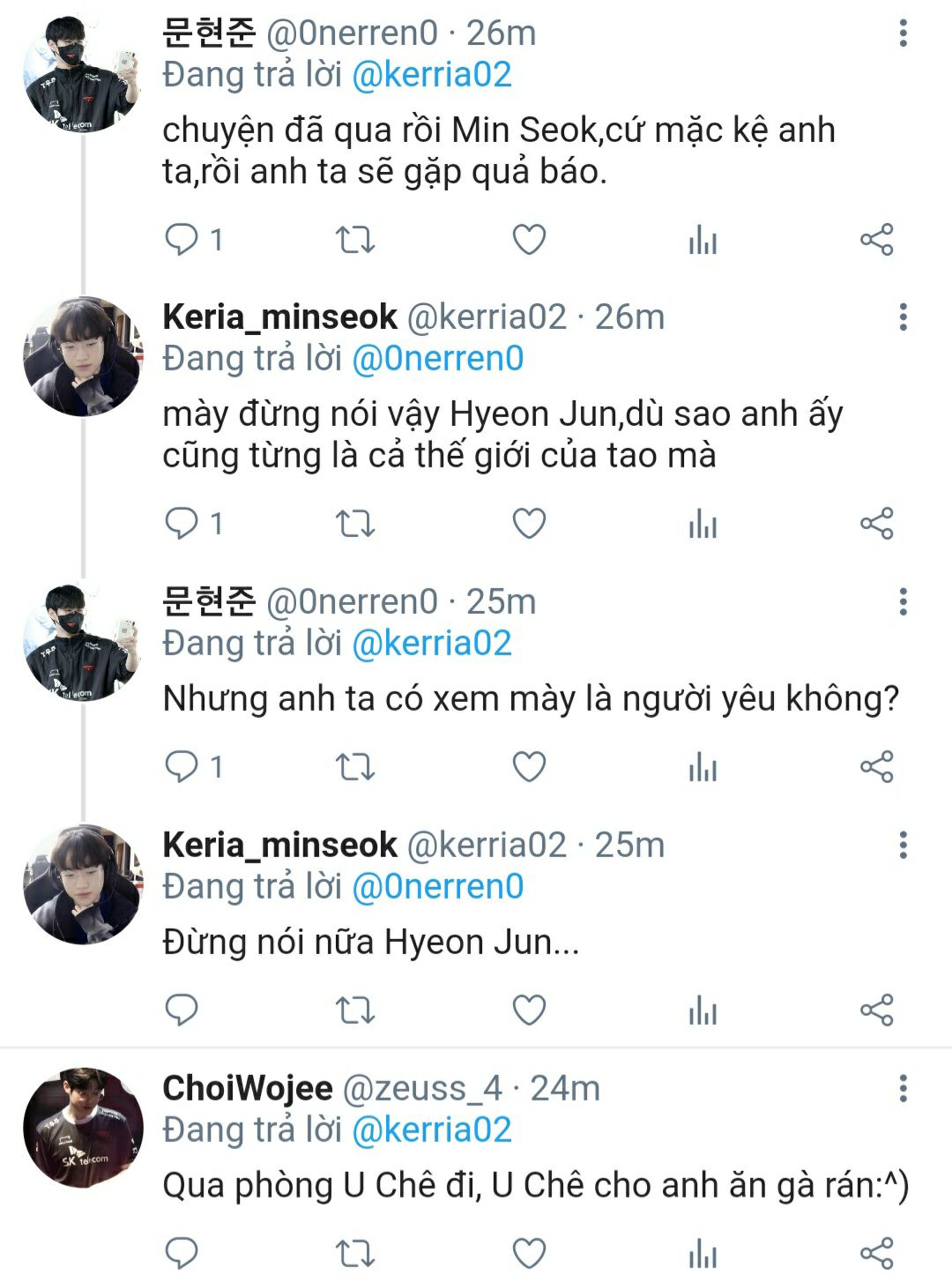952x1283 pixels.
Task: Open ChoiWojee's profile name
Action: [x=247, y=1088]
